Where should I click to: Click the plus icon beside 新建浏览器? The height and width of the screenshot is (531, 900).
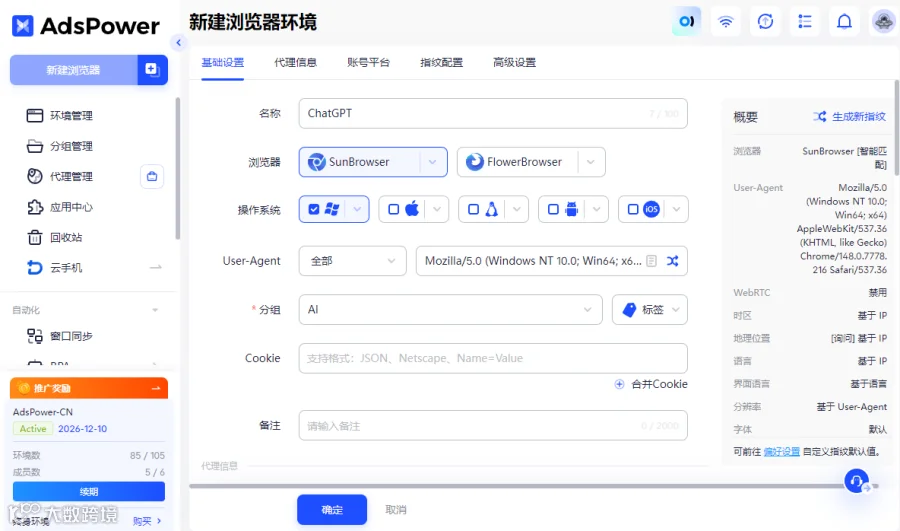point(152,69)
